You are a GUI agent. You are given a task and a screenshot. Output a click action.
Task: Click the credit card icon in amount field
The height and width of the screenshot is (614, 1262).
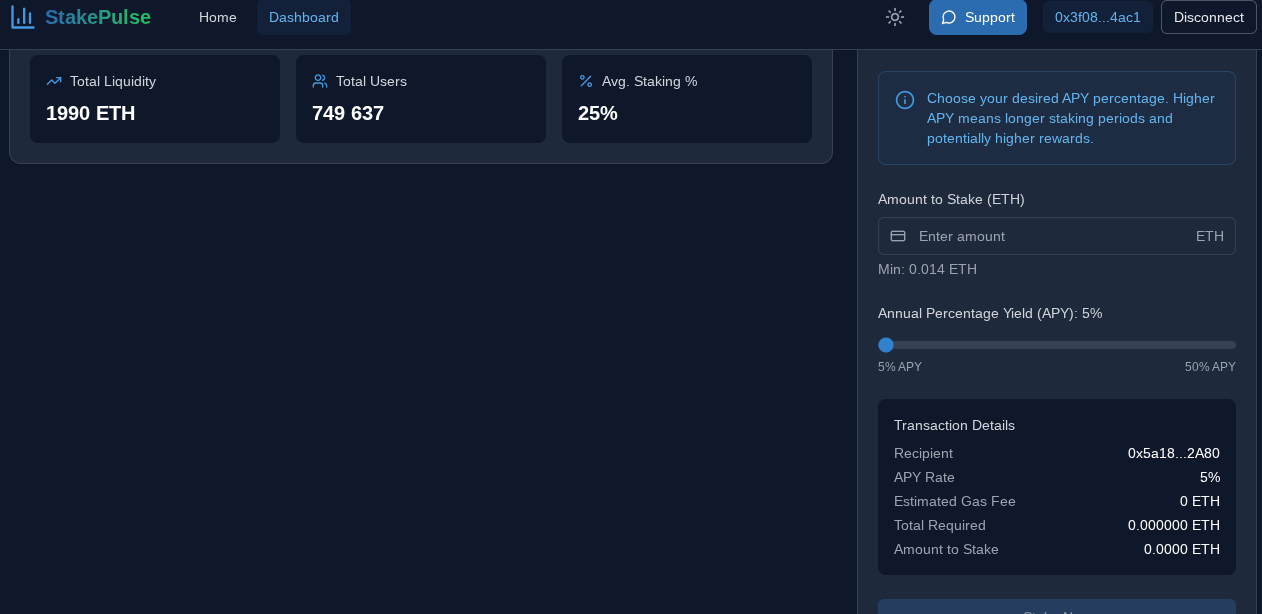(x=898, y=236)
